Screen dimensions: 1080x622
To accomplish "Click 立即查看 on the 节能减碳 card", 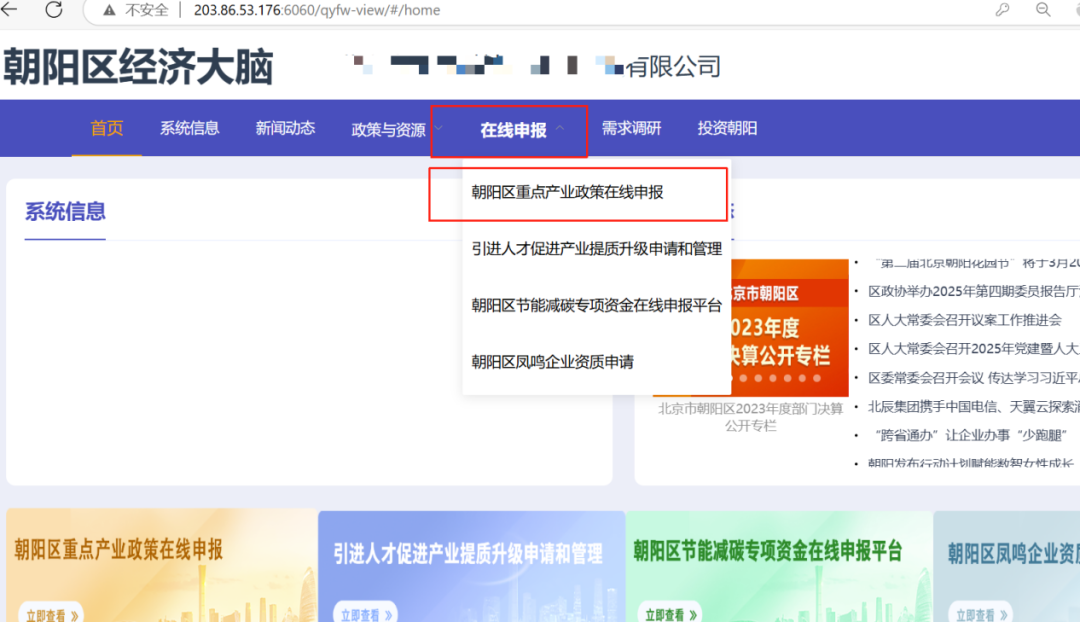I will pyautogui.click(x=671, y=614).
